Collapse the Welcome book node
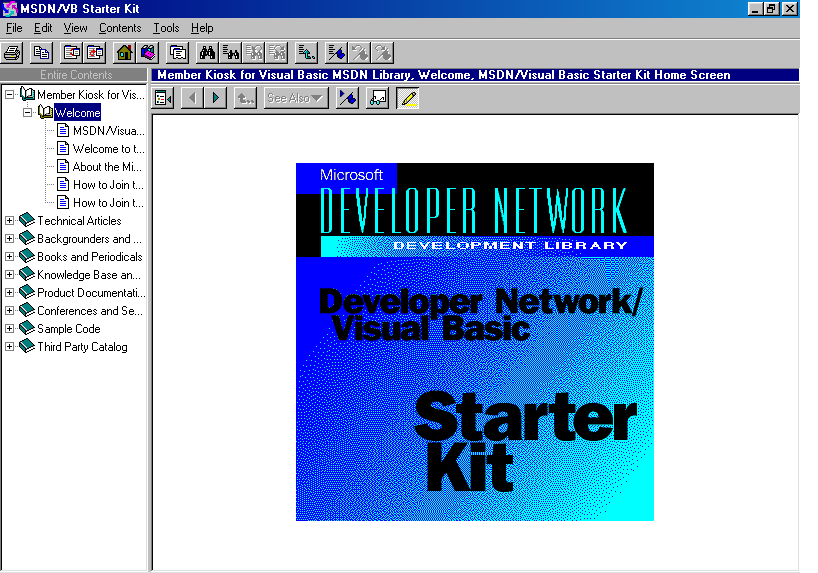 27,112
